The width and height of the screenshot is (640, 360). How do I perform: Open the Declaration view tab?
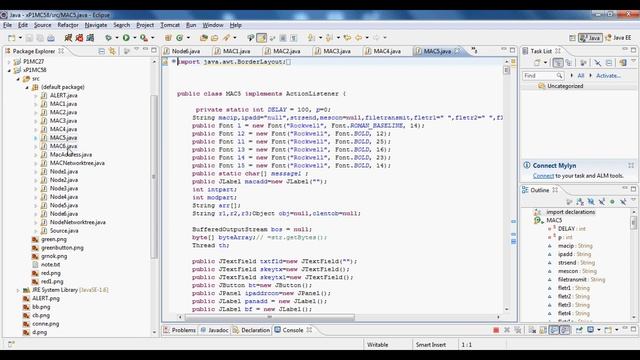click(251, 330)
